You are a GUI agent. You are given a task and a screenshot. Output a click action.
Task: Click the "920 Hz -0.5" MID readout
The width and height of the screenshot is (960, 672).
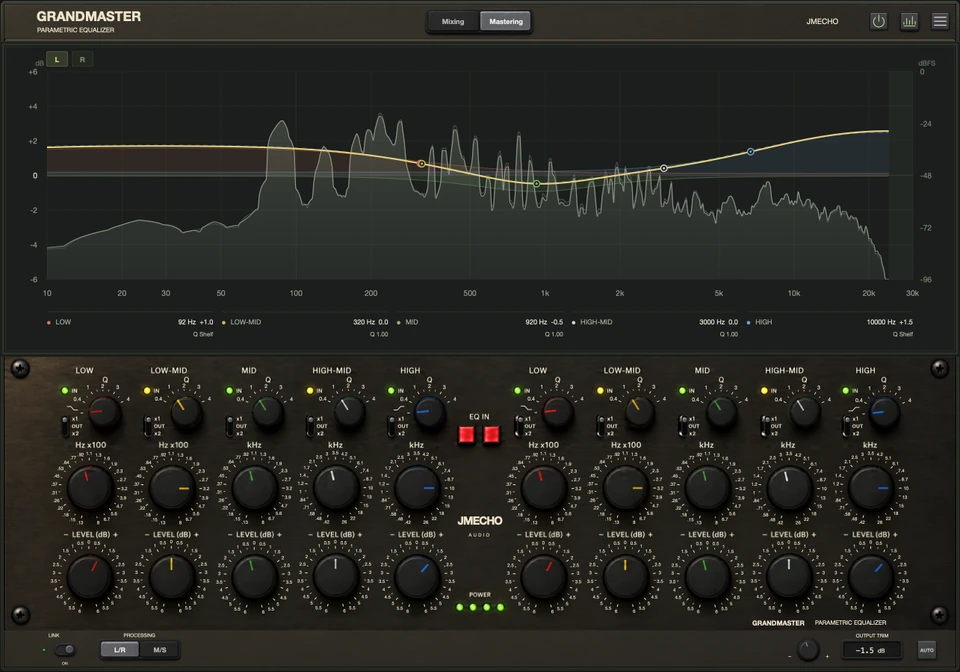tap(544, 322)
